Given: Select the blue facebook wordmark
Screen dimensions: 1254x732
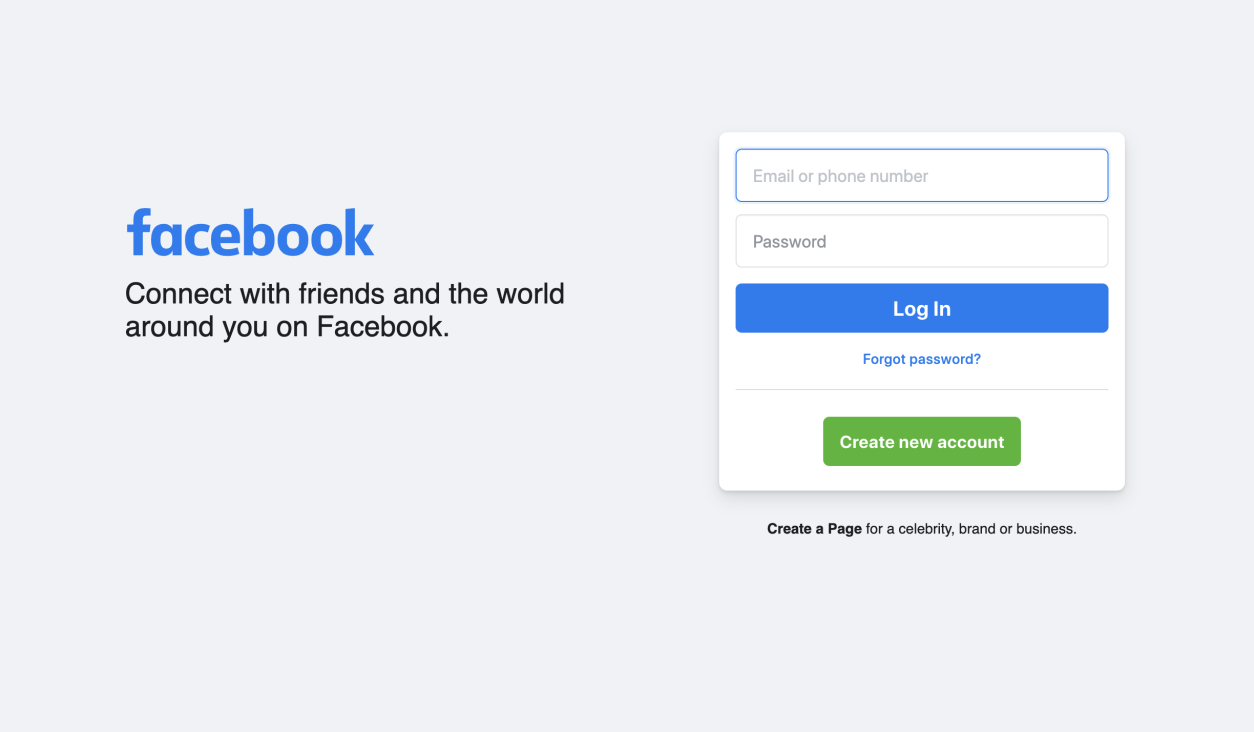Looking at the screenshot, I should [x=249, y=232].
